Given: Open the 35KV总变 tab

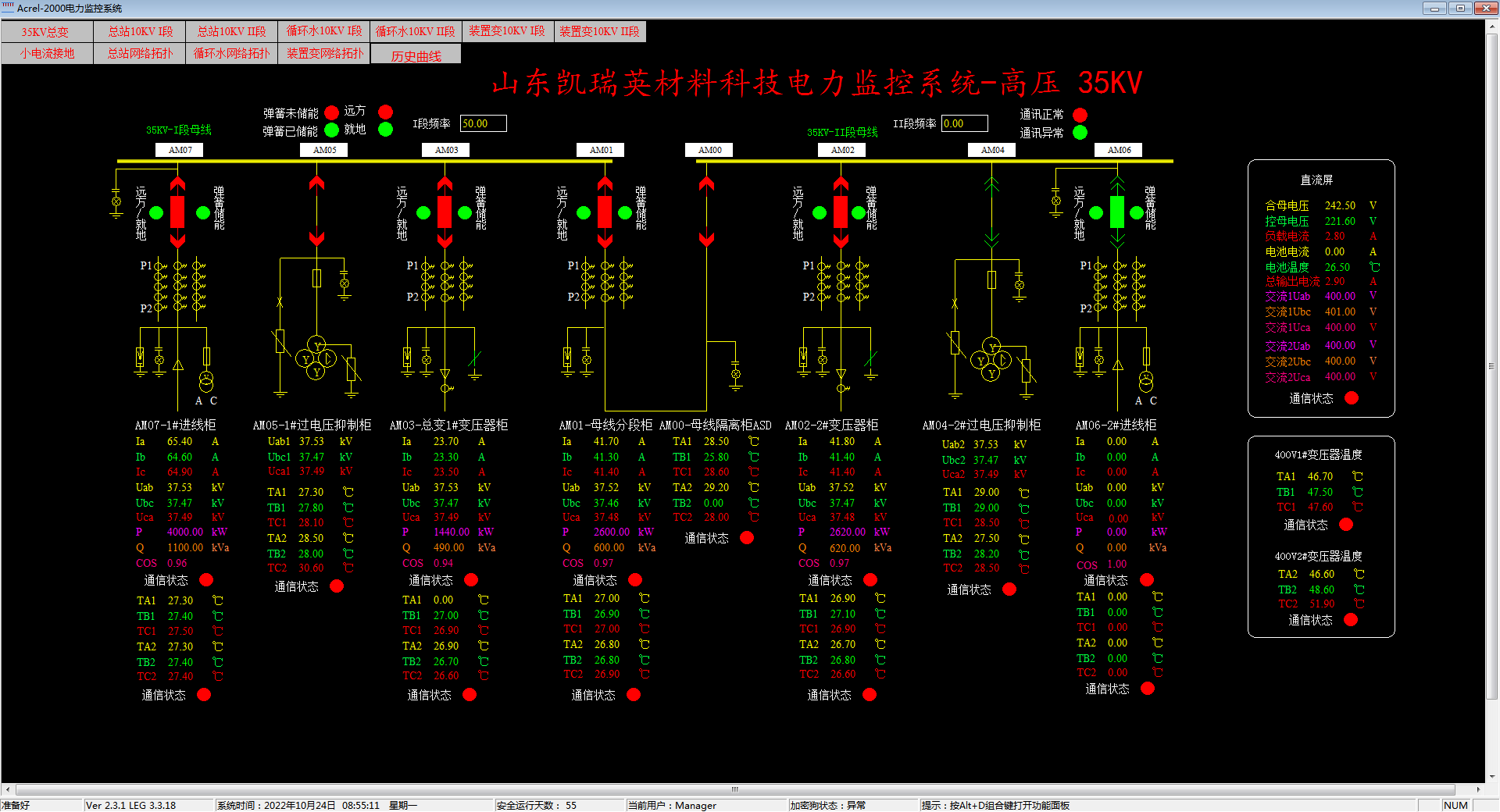Looking at the screenshot, I should click(x=46, y=32).
